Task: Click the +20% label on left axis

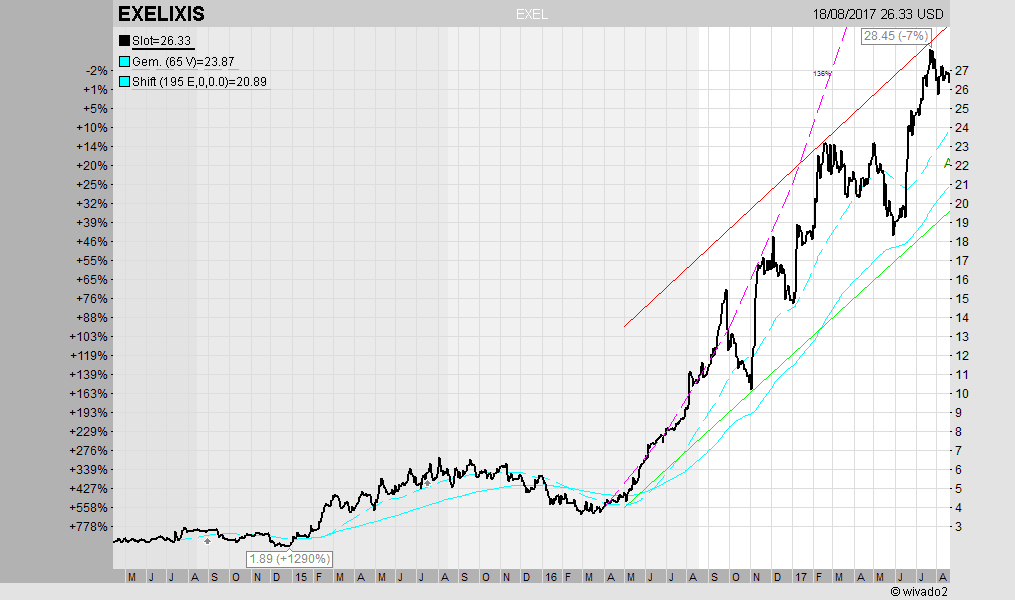Action: tap(92, 166)
